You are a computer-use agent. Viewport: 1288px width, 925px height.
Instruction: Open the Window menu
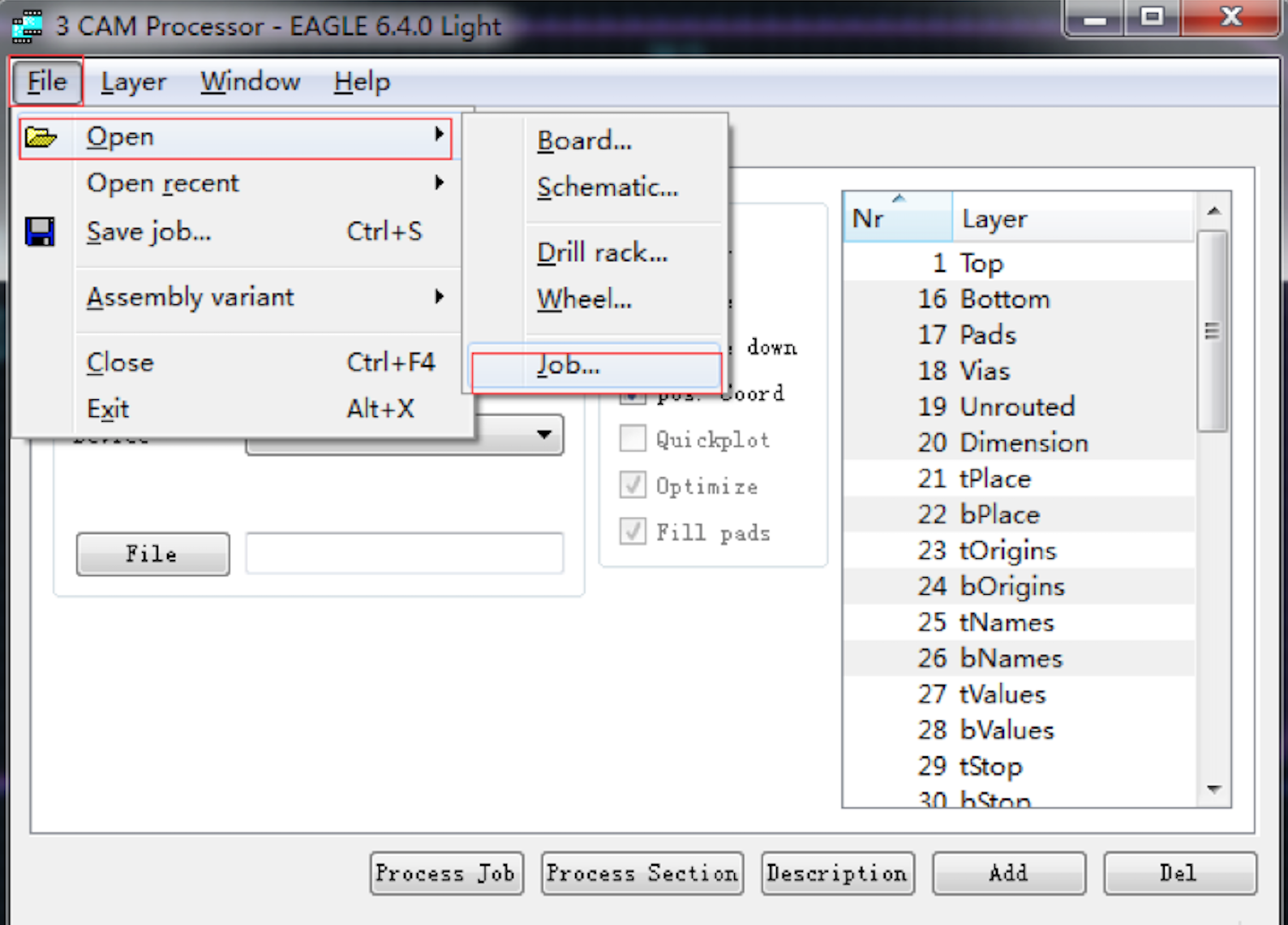(251, 81)
